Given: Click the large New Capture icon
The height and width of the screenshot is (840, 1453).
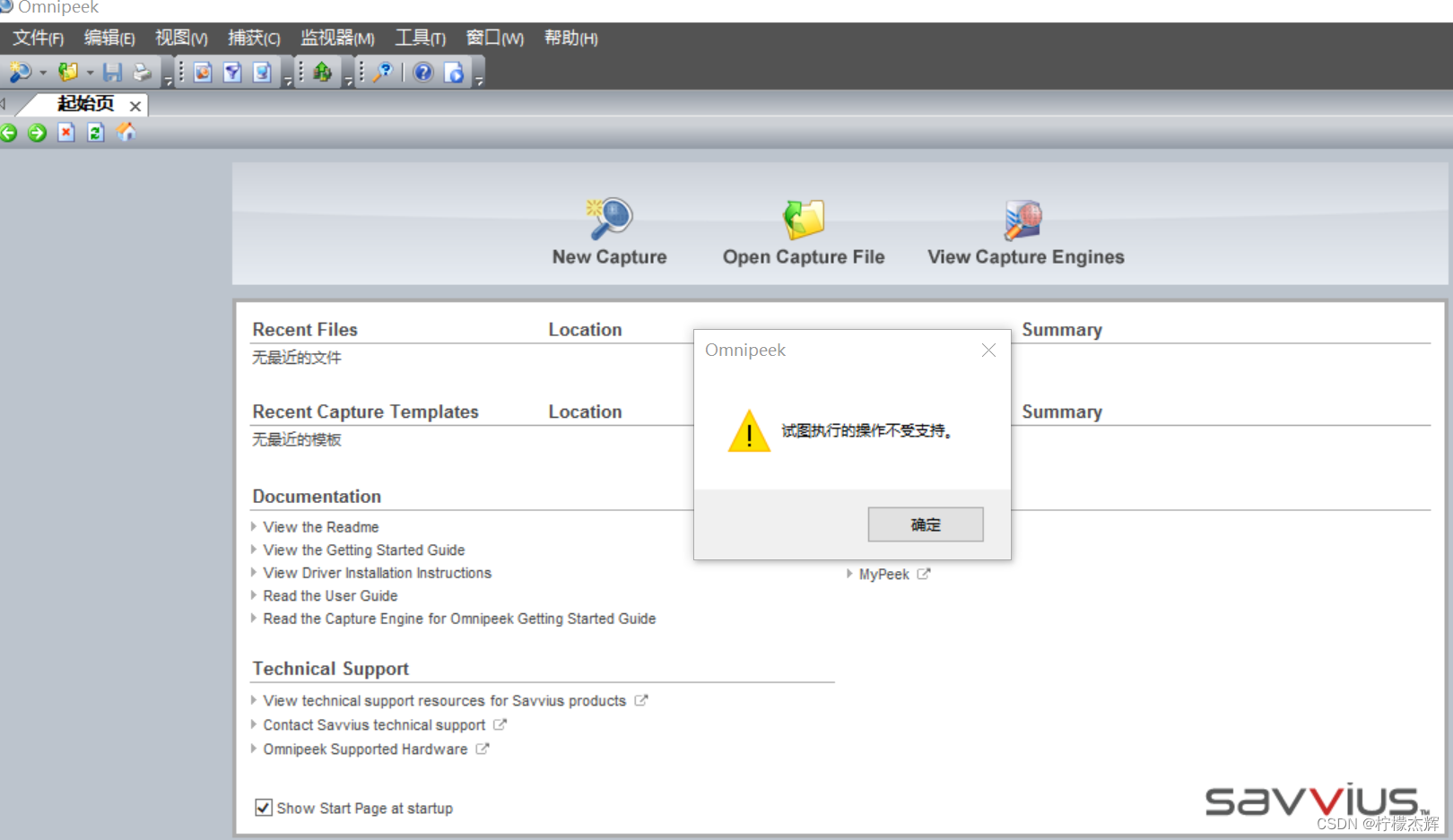Looking at the screenshot, I should [610, 219].
